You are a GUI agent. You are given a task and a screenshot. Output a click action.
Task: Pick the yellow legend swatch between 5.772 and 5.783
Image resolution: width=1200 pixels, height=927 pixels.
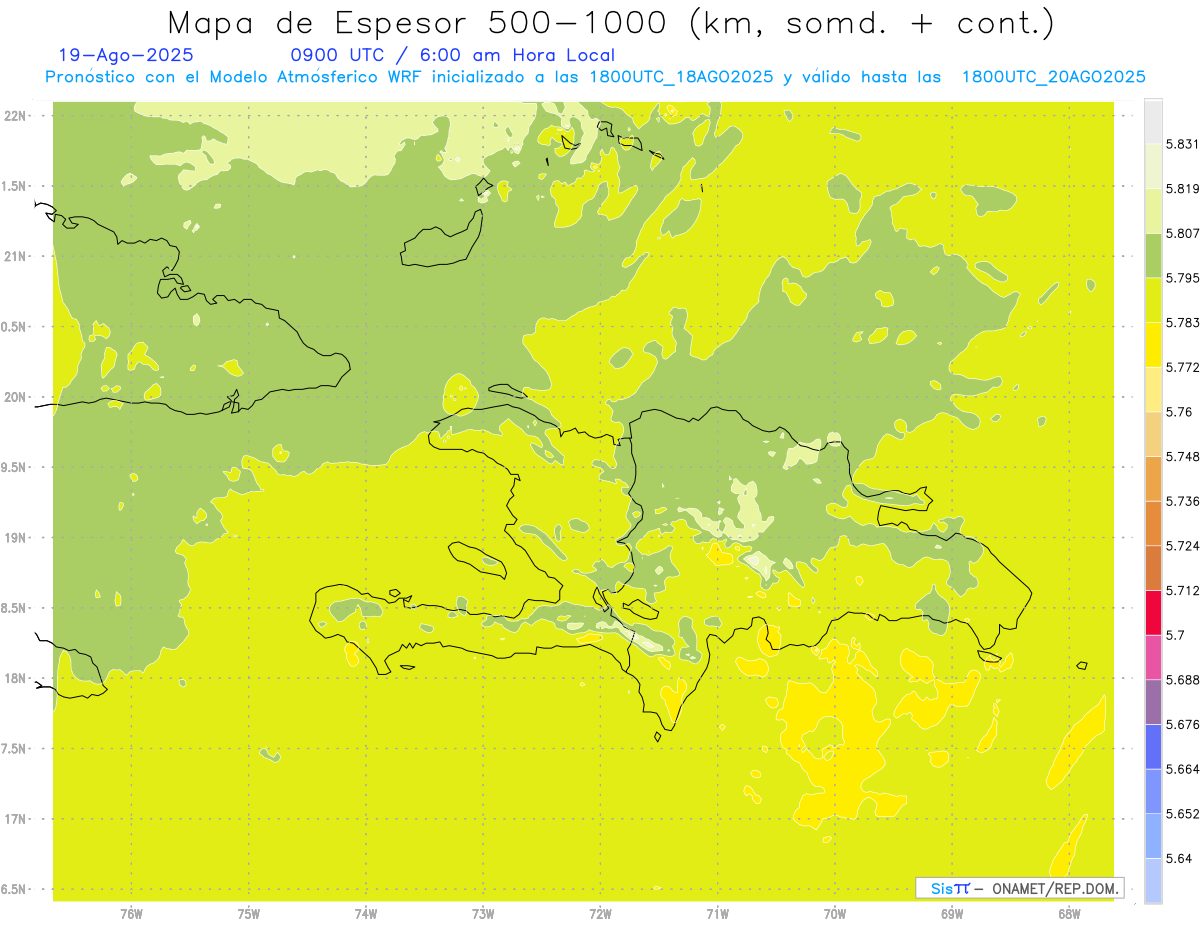1153,345
